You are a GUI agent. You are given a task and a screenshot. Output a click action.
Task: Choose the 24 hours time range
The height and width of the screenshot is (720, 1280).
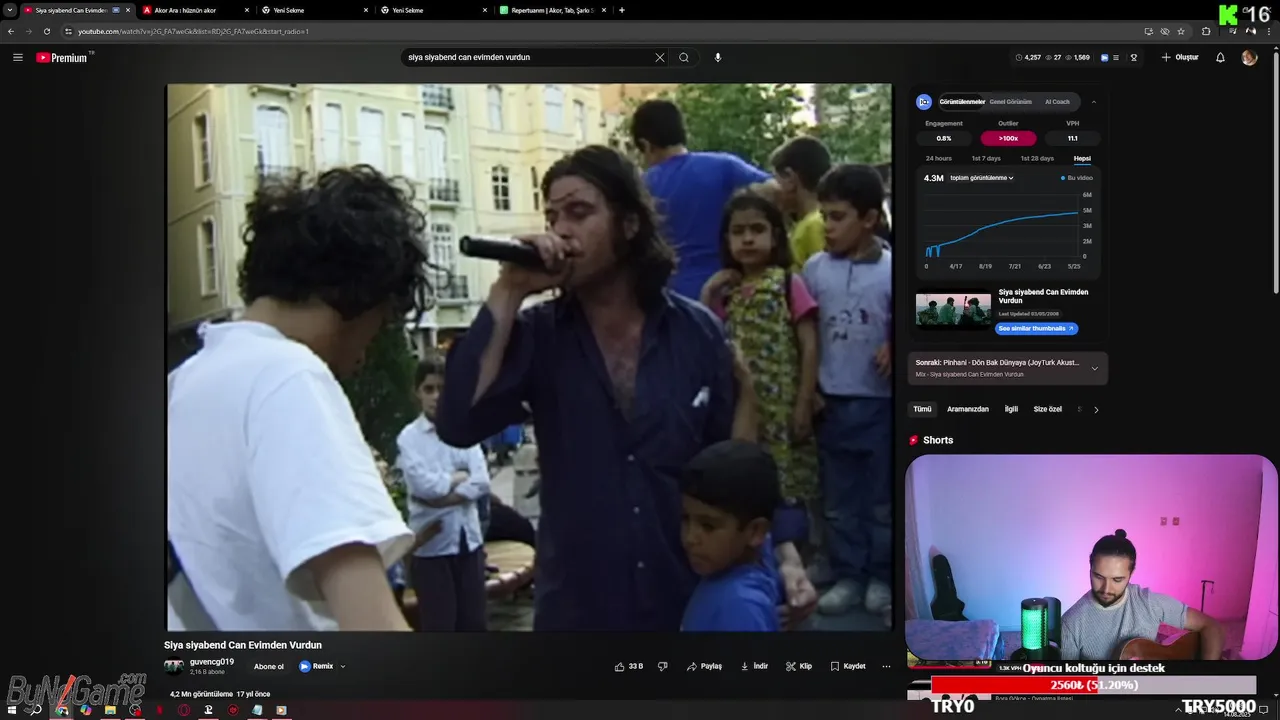click(x=939, y=158)
